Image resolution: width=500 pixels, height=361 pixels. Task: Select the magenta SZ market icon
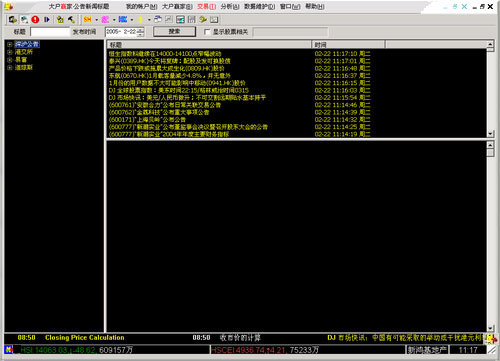coord(105,20)
